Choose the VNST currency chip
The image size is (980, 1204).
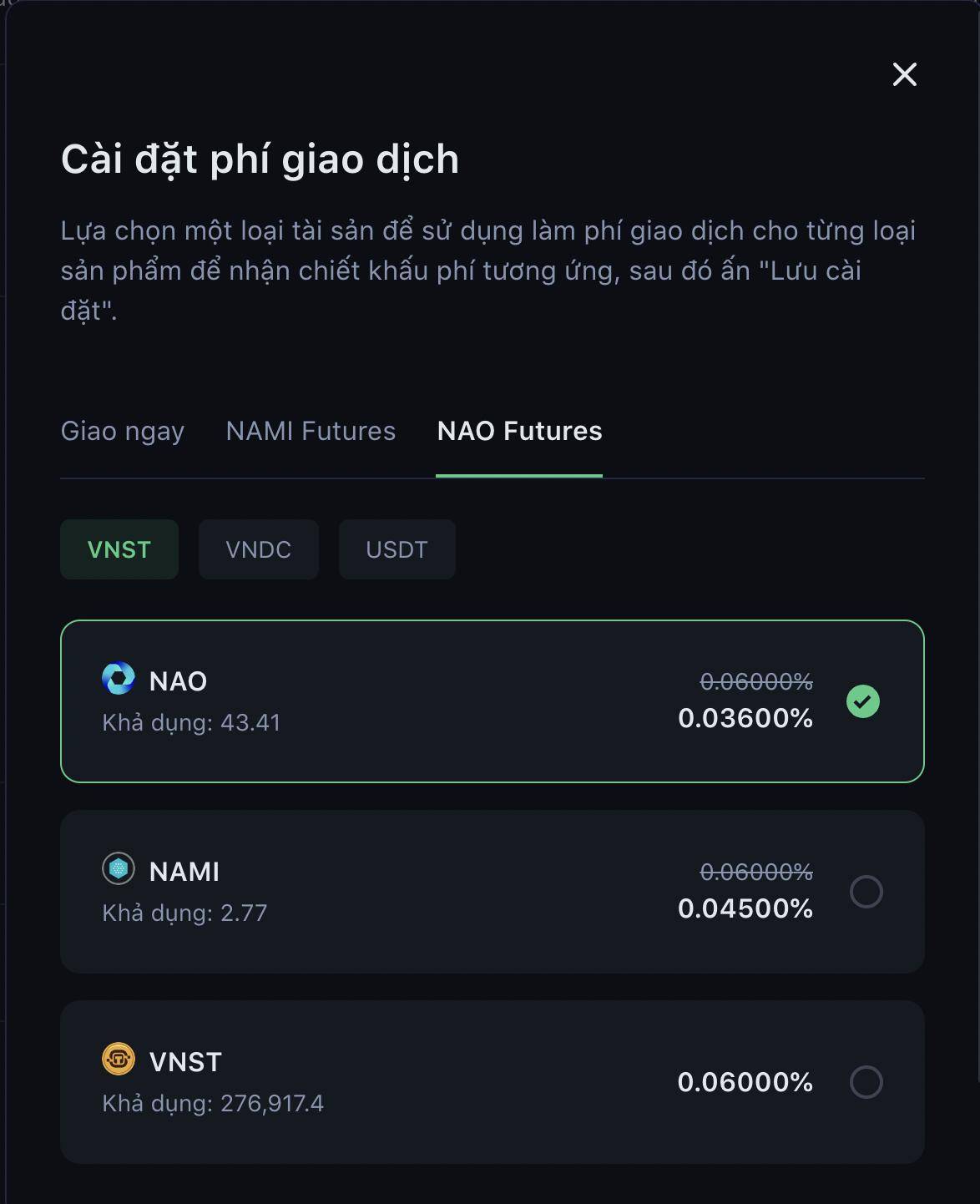pyautogui.click(x=119, y=549)
